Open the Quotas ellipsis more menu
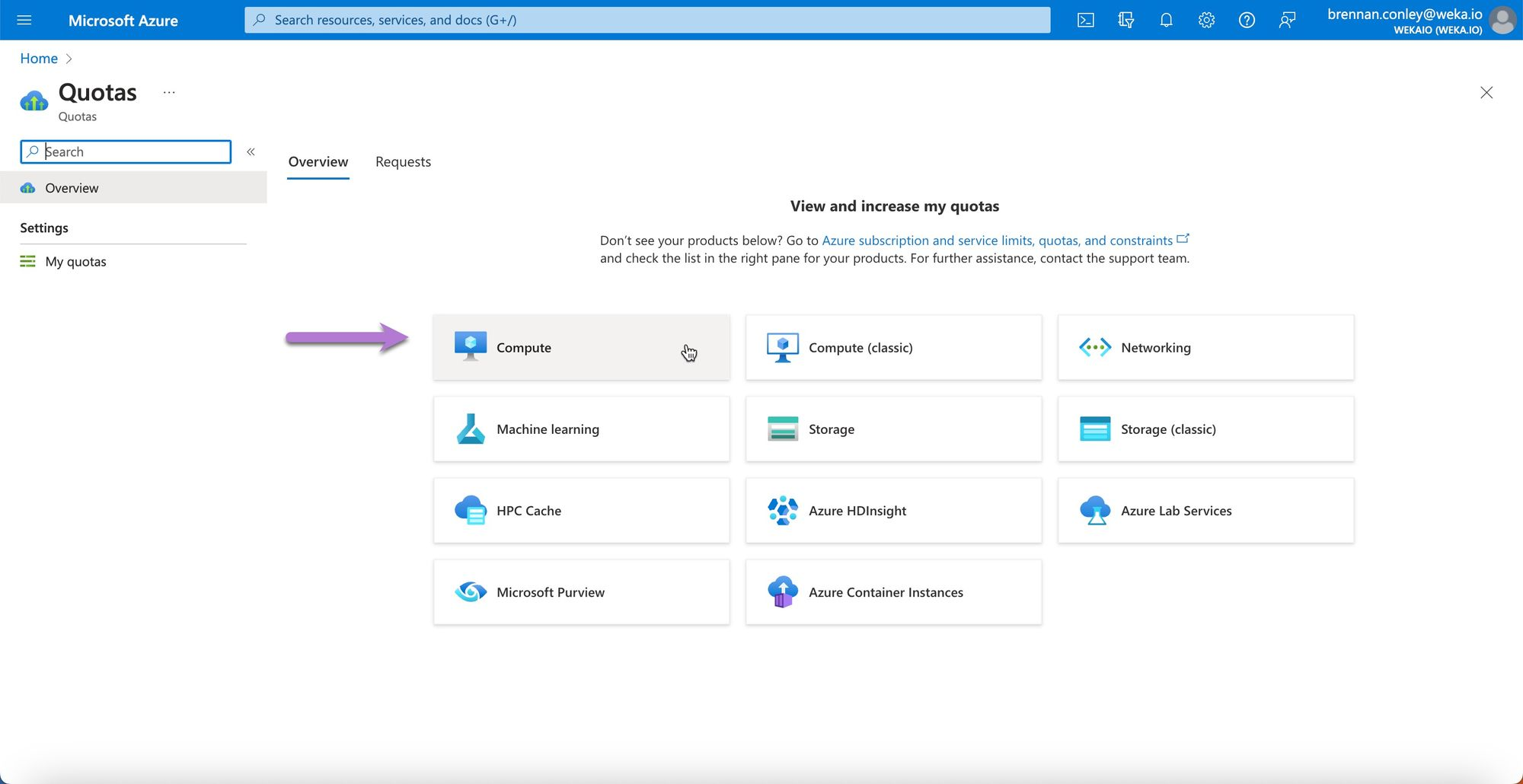This screenshot has width=1523, height=784. [169, 93]
